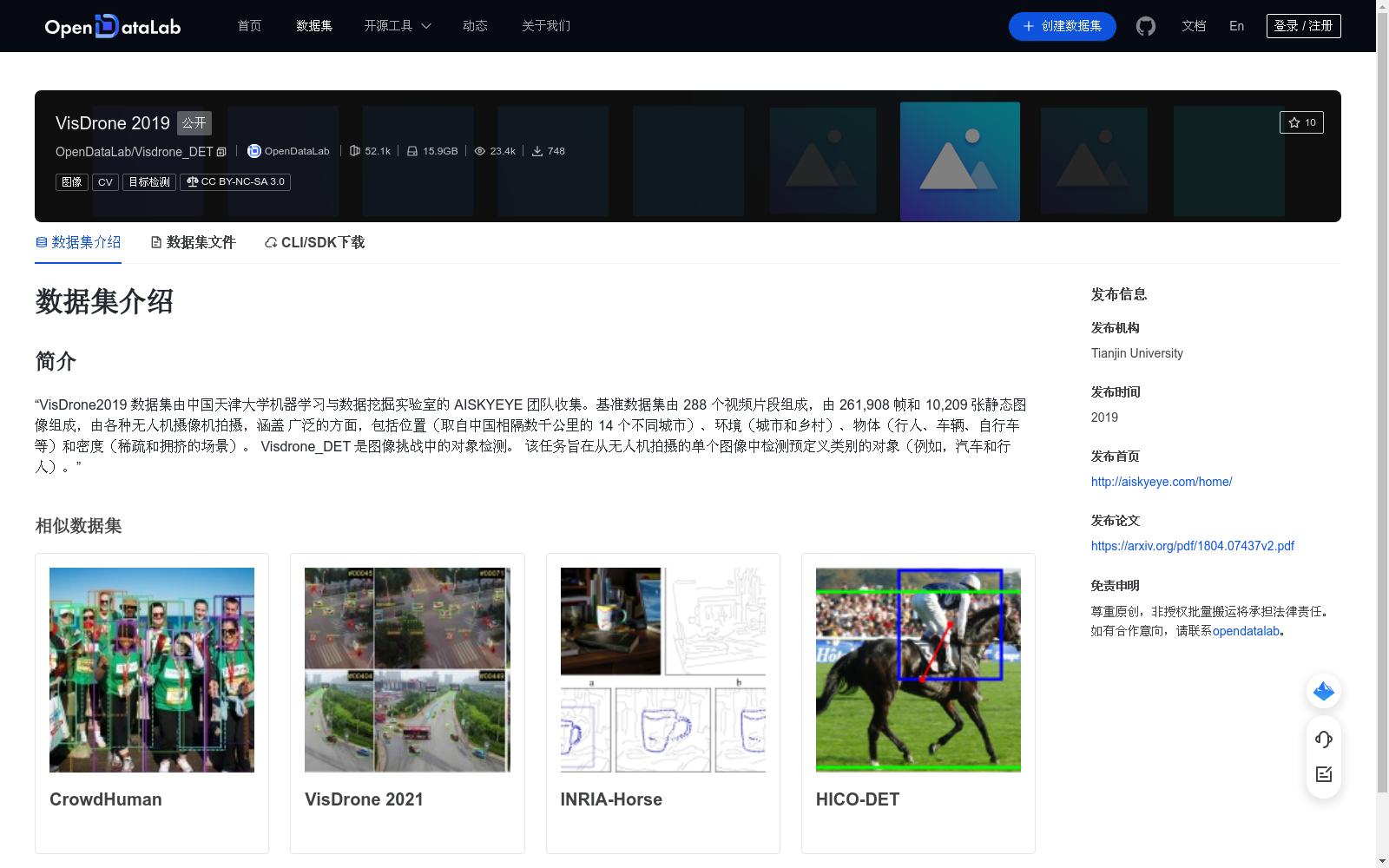Go to 首页 in navigation

coord(250,26)
